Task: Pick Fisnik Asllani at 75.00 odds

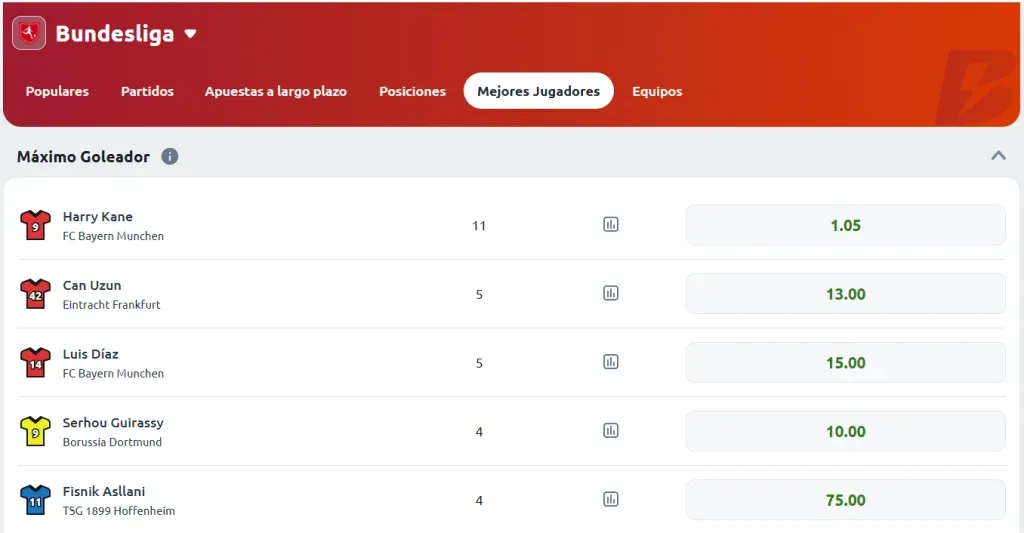Action: click(x=845, y=500)
